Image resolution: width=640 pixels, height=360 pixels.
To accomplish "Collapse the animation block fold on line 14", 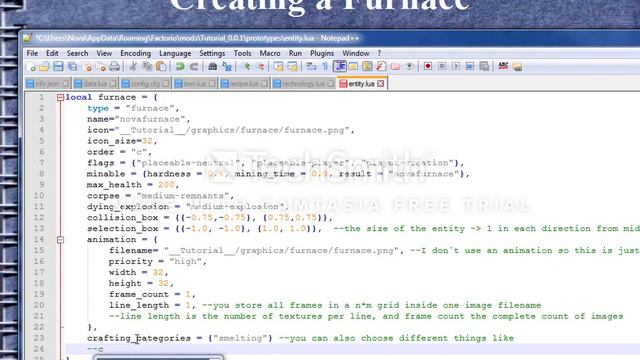I will click(60, 240).
